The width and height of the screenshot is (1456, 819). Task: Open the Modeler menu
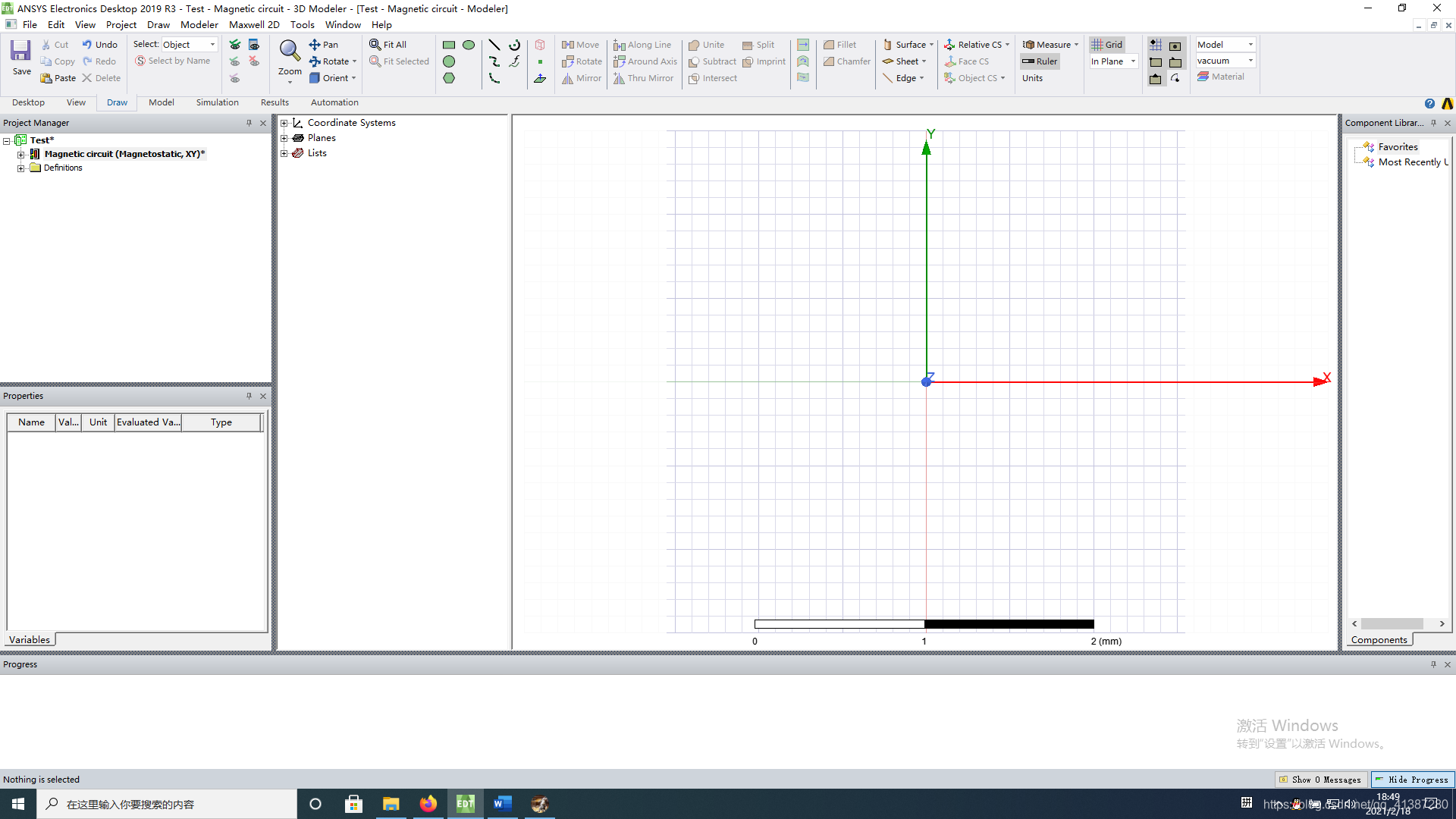[199, 24]
